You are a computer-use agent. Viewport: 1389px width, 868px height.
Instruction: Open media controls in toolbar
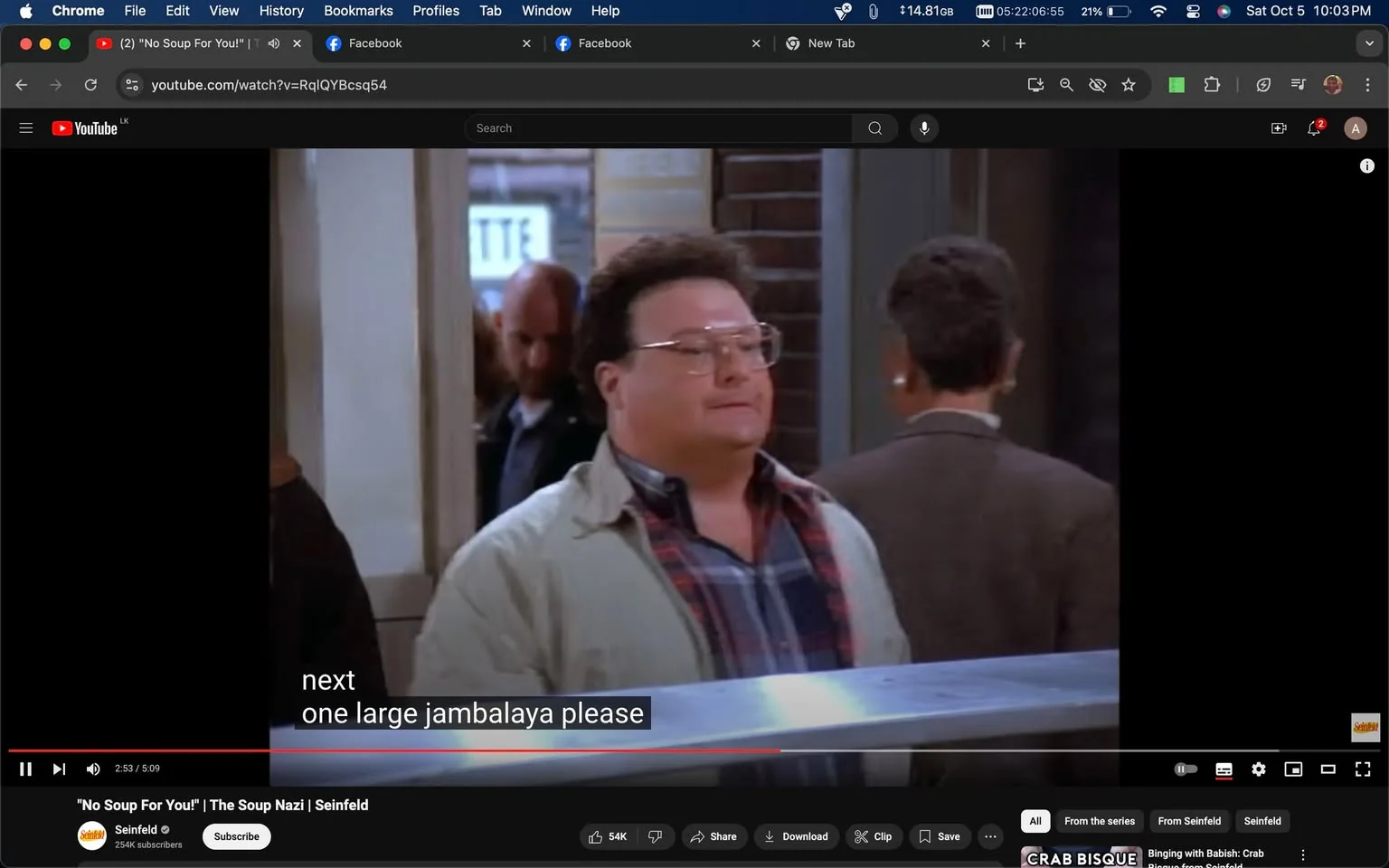pyautogui.click(x=1298, y=85)
